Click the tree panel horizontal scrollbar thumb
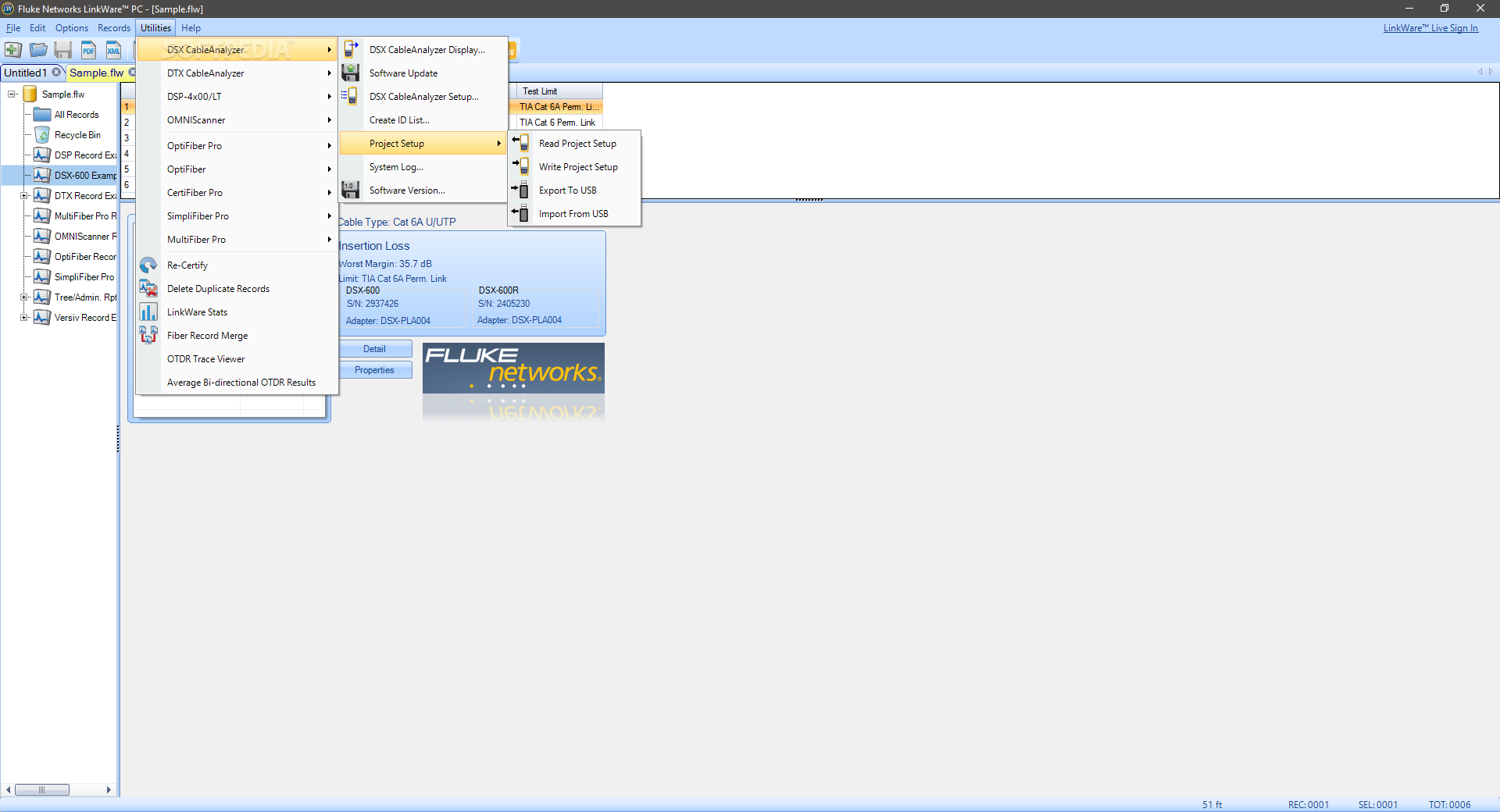This screenshot has width=1500, height=812. (42, 789)
